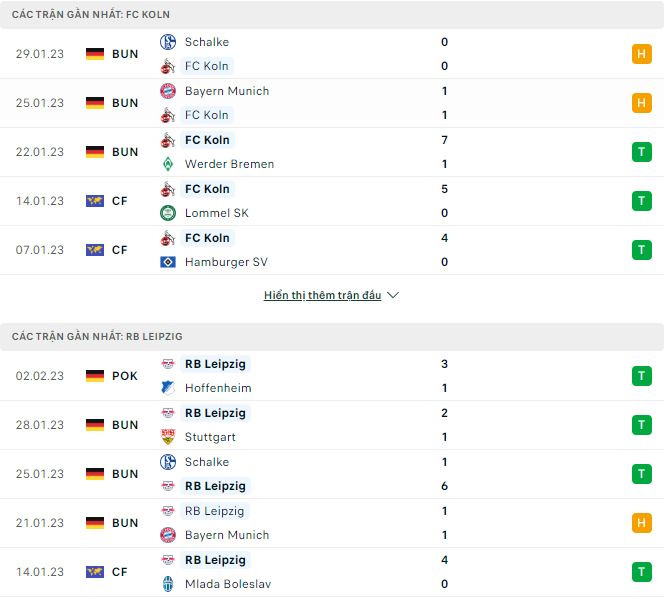669x599 pixels.
Task: Click the Schalke crest in the 29.01.23 match
Action: coord(168,42)
